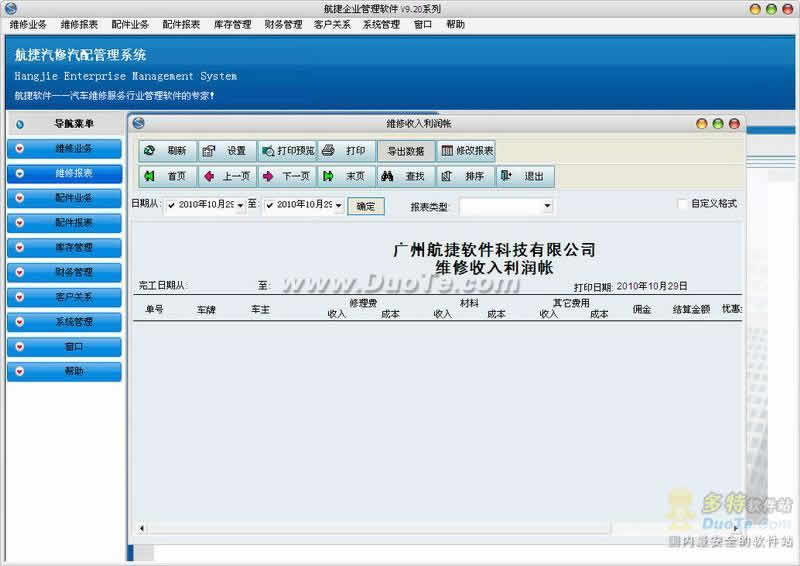Toggle the start date checkbox
800x566 pixels.
tap(171, 205)
